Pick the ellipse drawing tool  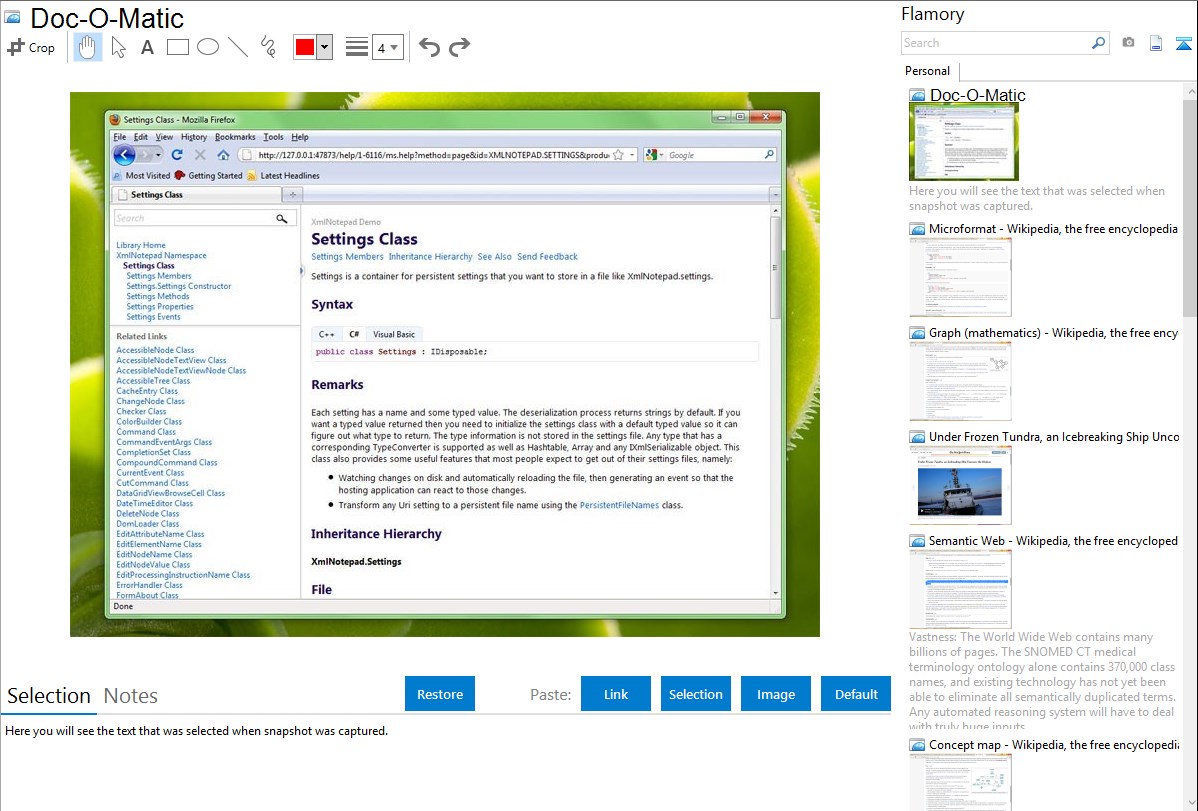point(208,47)
